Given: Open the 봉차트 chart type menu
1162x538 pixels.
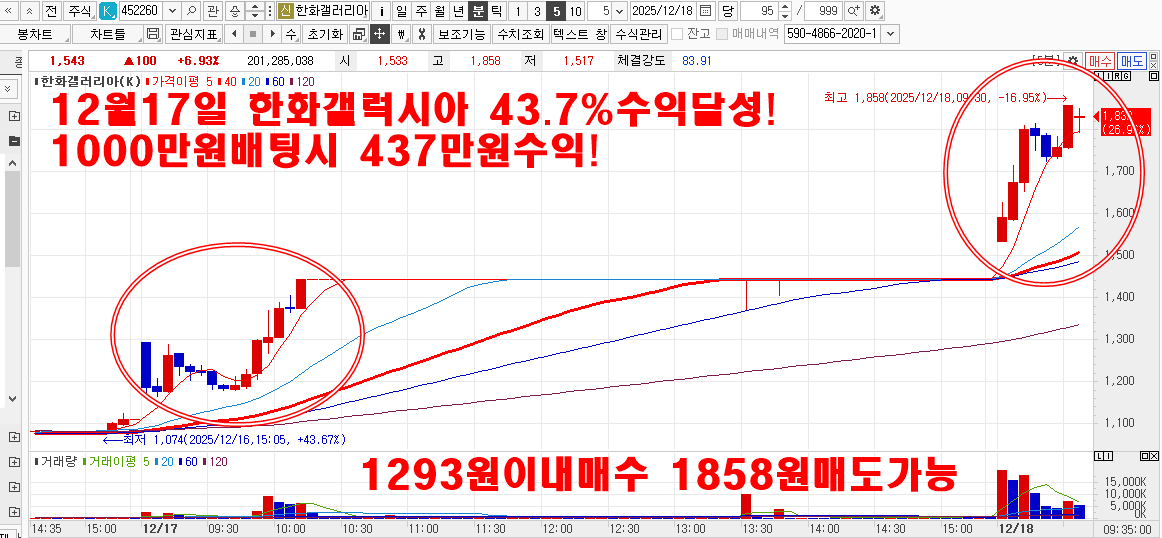Looking at the screenshot, I should click(35, 34).
